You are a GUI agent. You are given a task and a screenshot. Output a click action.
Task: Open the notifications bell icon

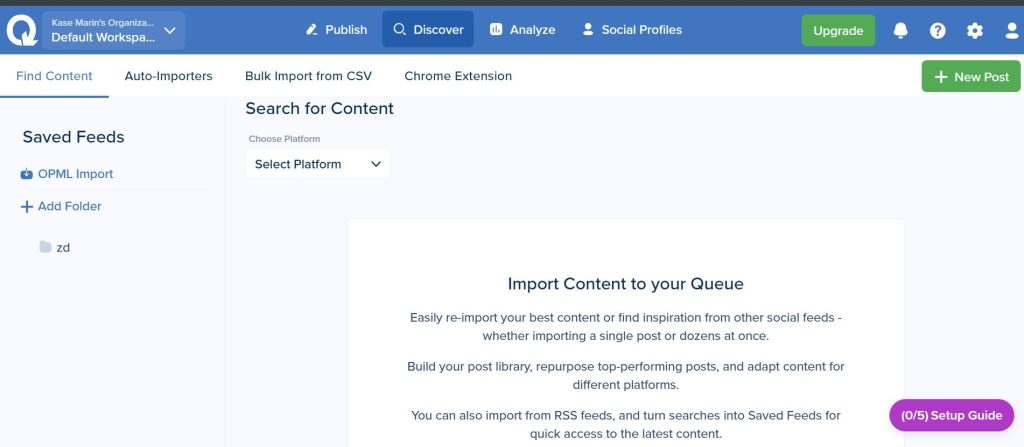(x=901, y=30)
